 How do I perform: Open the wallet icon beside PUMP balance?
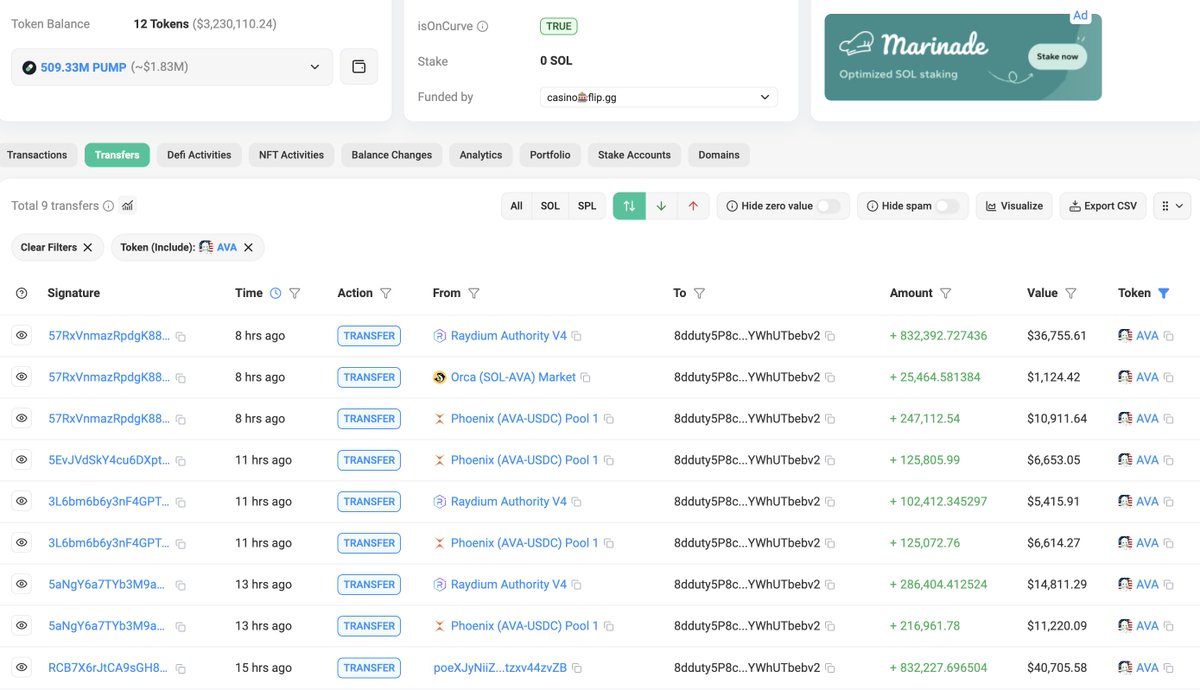pos(359,67)
